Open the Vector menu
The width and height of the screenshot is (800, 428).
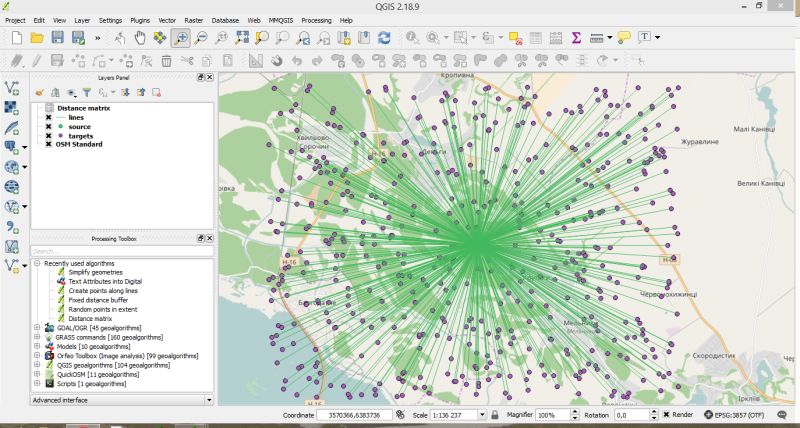167,20
